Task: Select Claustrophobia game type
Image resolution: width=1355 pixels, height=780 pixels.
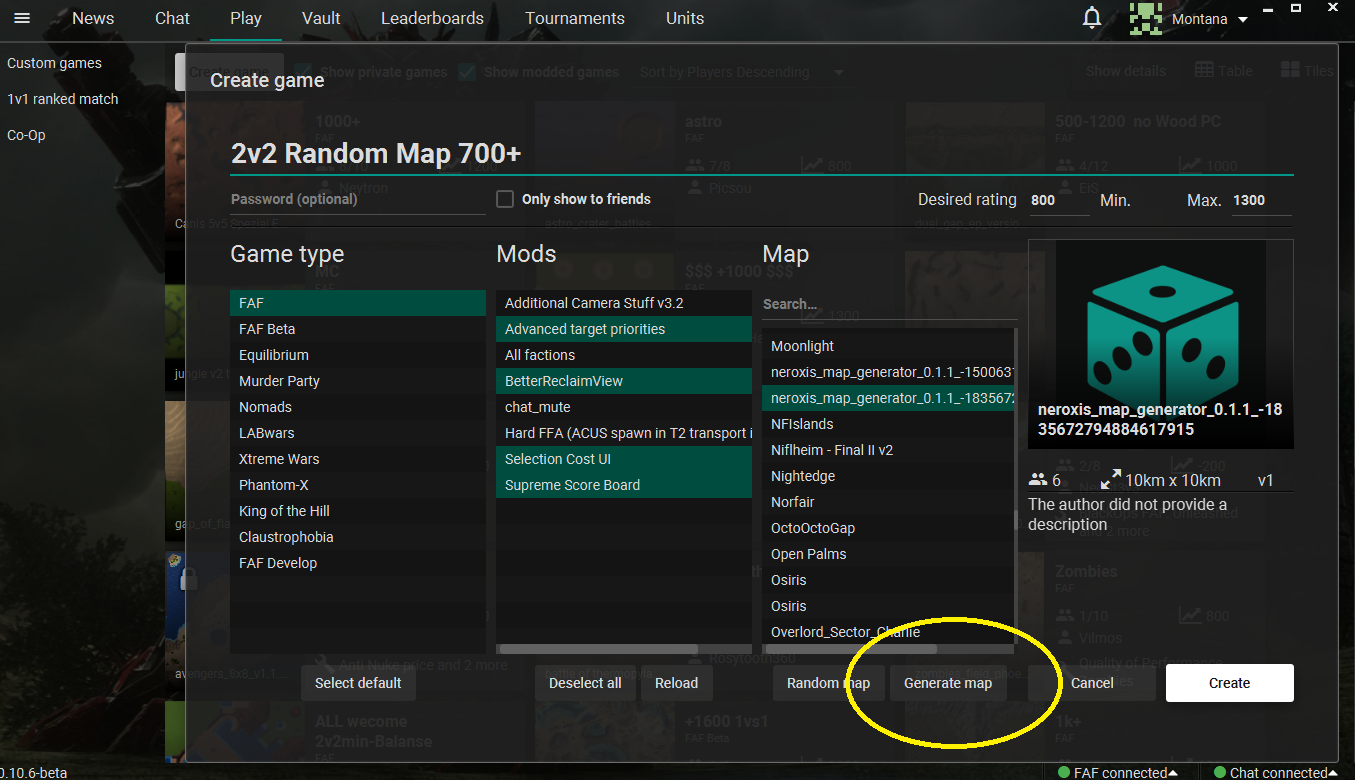Action: pyautogui.click(x=358, y=537)
